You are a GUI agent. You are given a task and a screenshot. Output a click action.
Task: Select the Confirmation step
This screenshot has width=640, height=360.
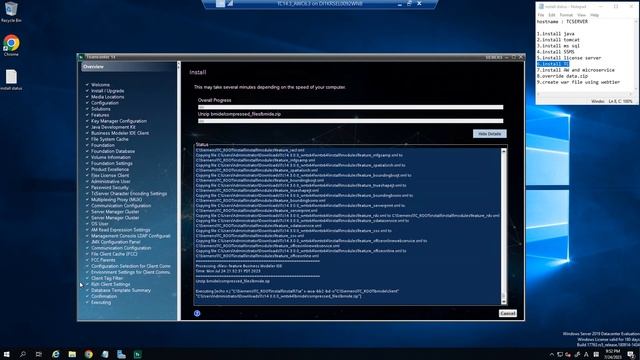coord(104,296)
